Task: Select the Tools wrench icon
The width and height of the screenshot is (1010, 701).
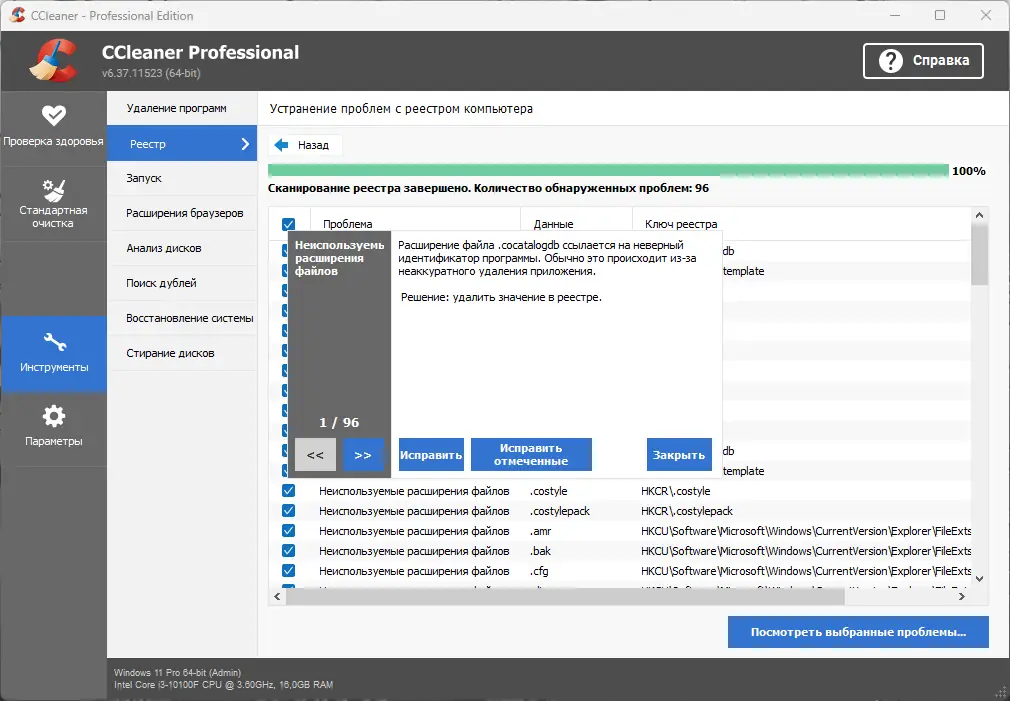Action: coord(54,342)
